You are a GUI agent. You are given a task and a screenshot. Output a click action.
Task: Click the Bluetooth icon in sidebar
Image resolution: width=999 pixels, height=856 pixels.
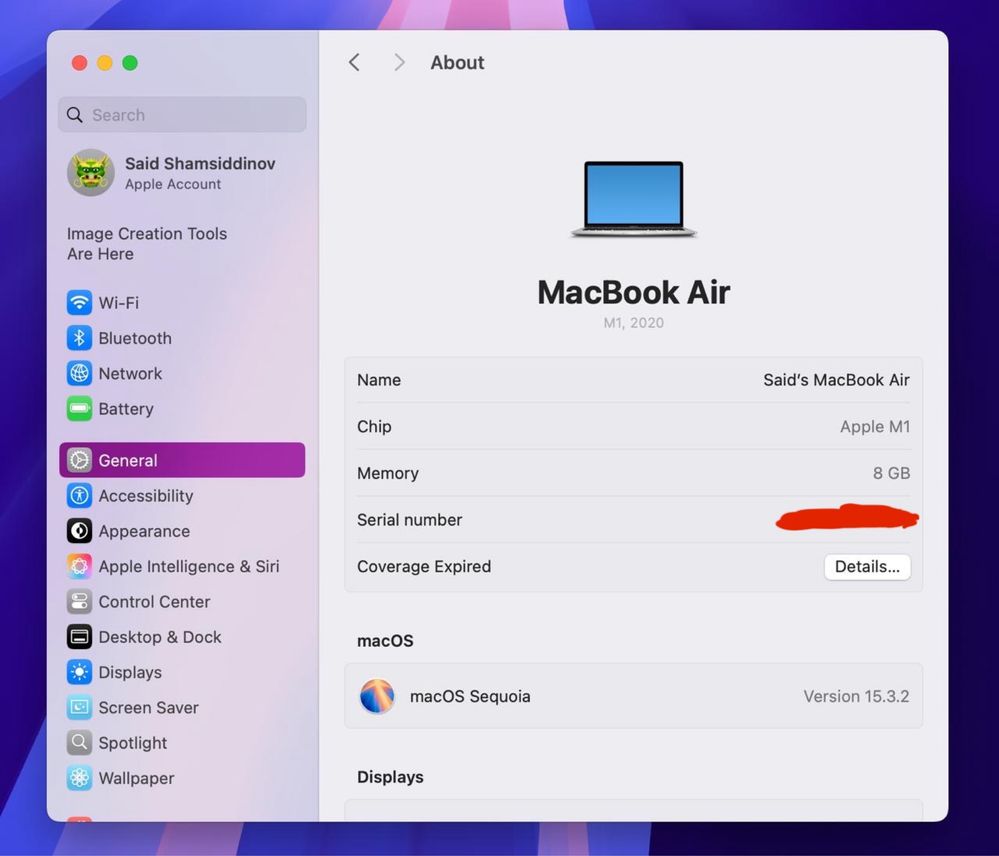coord(79,338)
